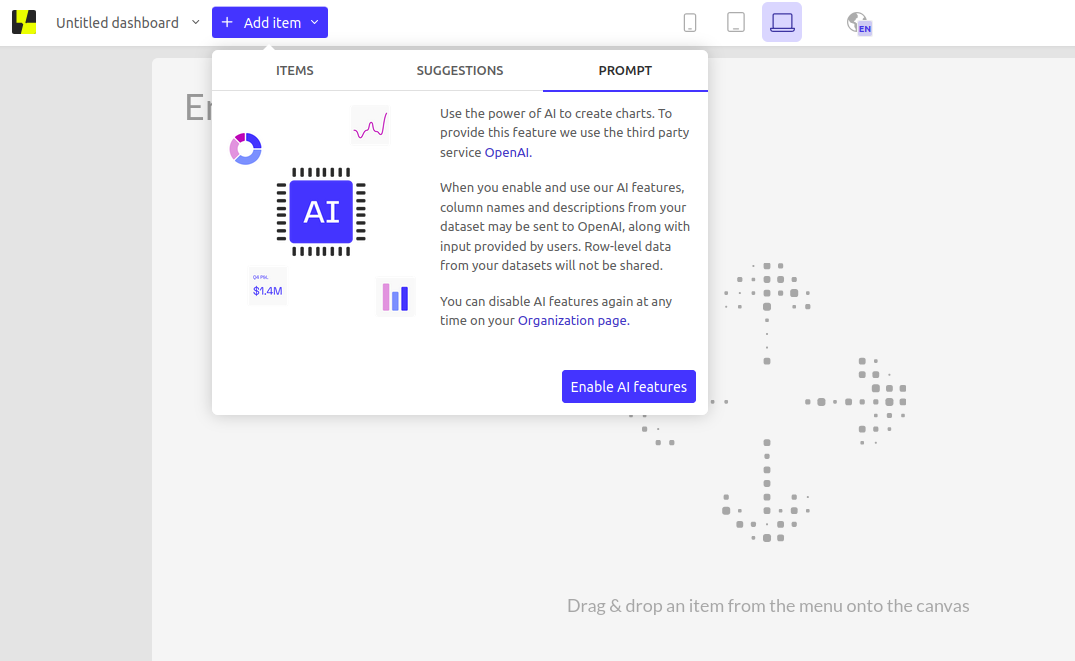Click the Luzmo logo icon
Viewport: 1075px width, 661px height.
click(24, 22)
